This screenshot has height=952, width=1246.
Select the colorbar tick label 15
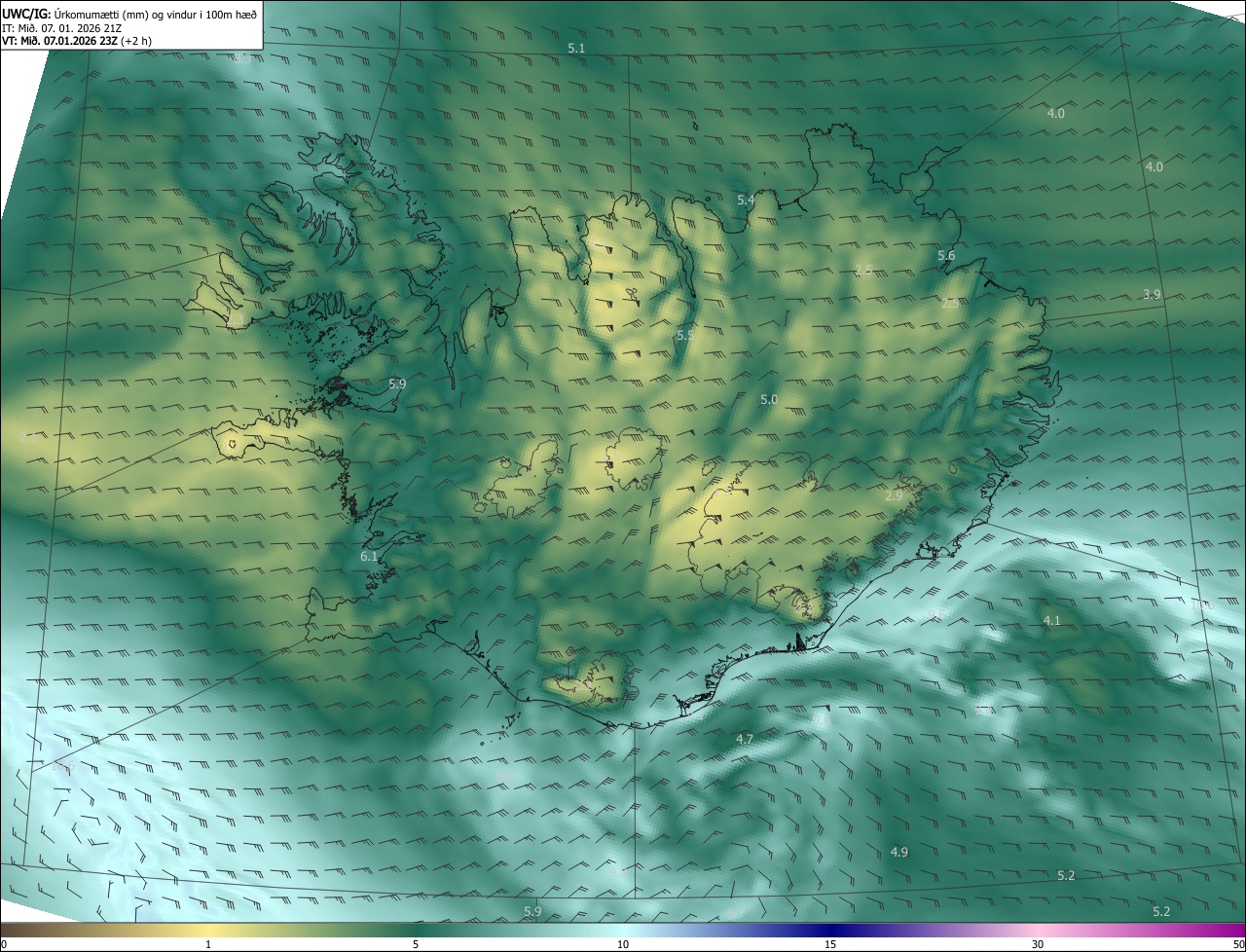tap(830, 945)
